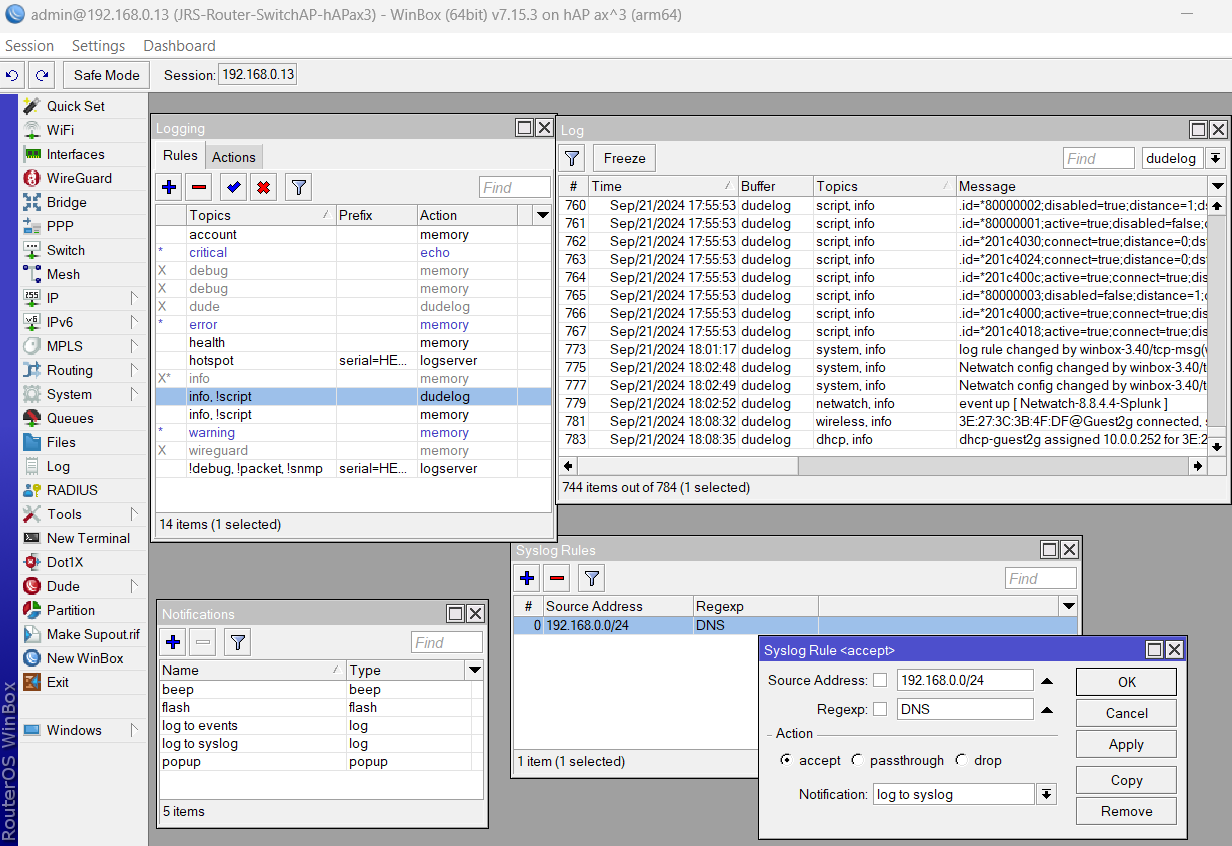Add a new logging rule
The width and height of the screenshot is (1232, 846).
coord(168,187)
